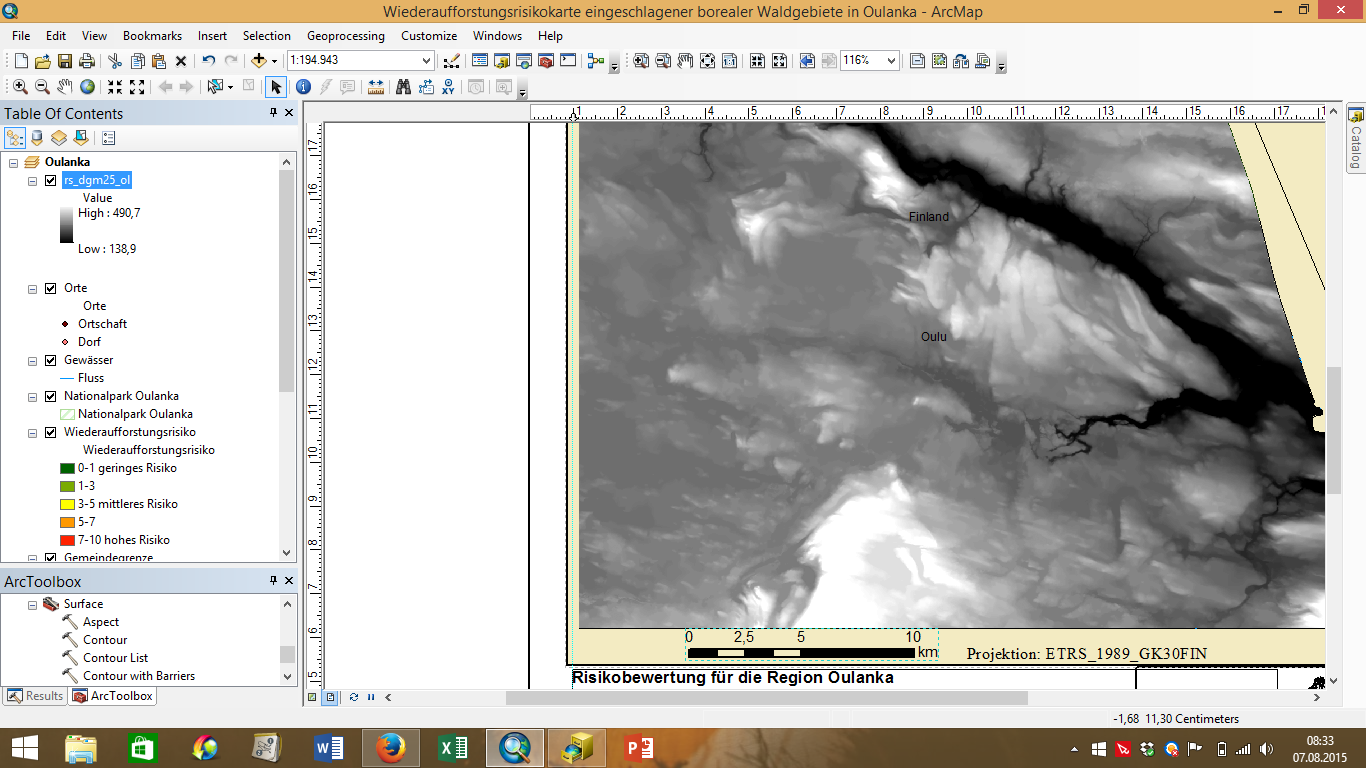Click the Add Data button
Viewport: 1366px width, 768px height.
click(258, 61)
